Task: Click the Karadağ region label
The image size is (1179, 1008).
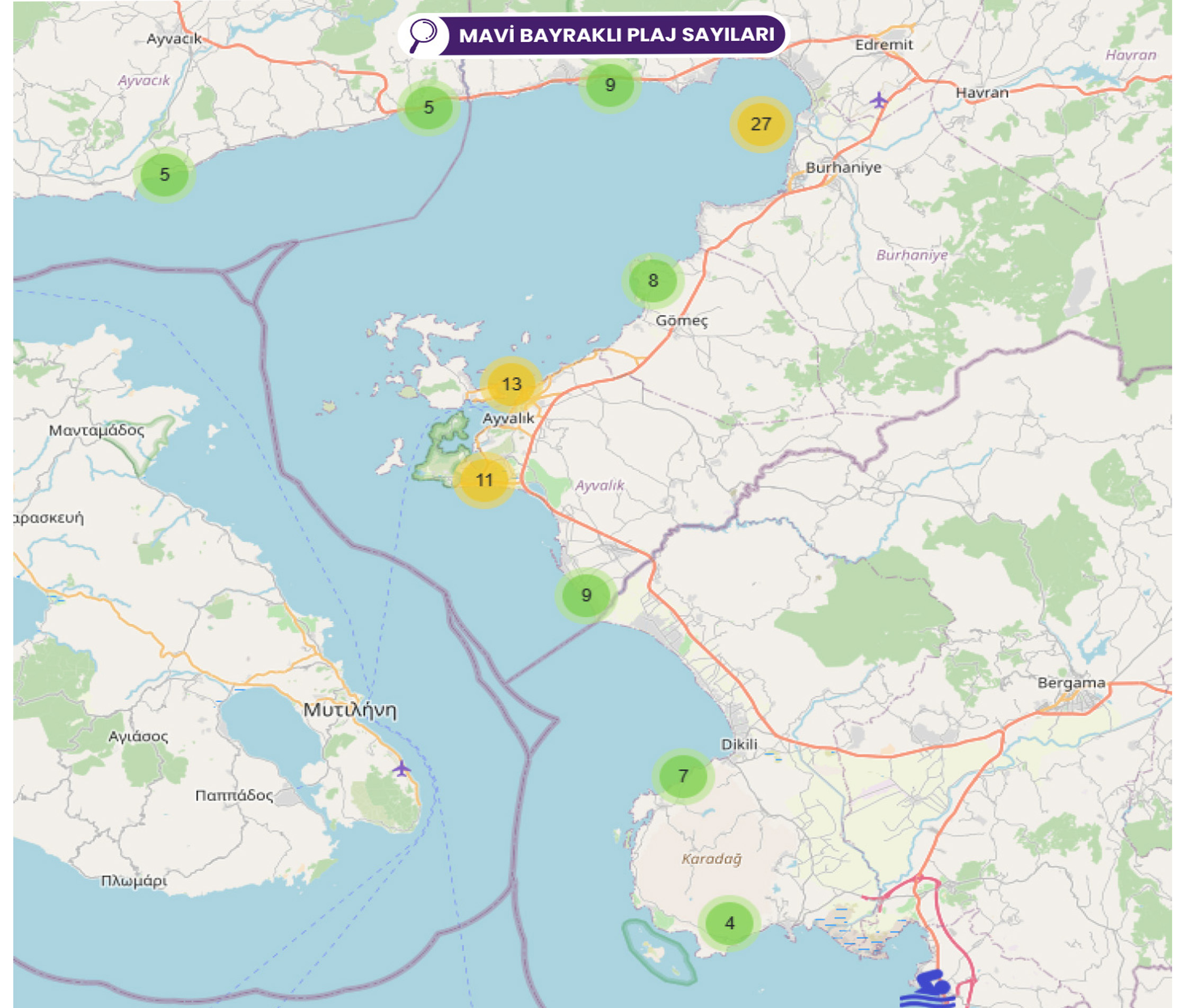Action: (711, 858)
